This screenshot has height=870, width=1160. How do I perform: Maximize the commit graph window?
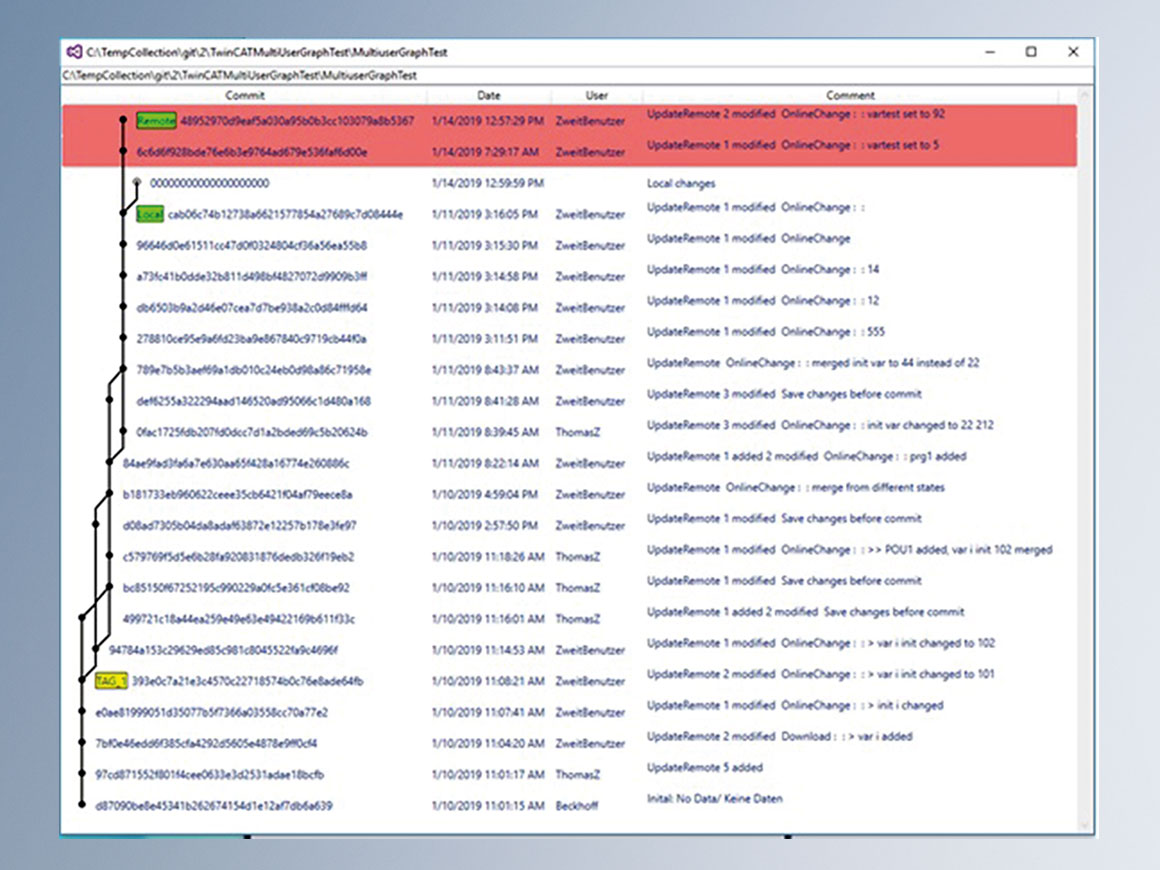(x=1031, y=52)
